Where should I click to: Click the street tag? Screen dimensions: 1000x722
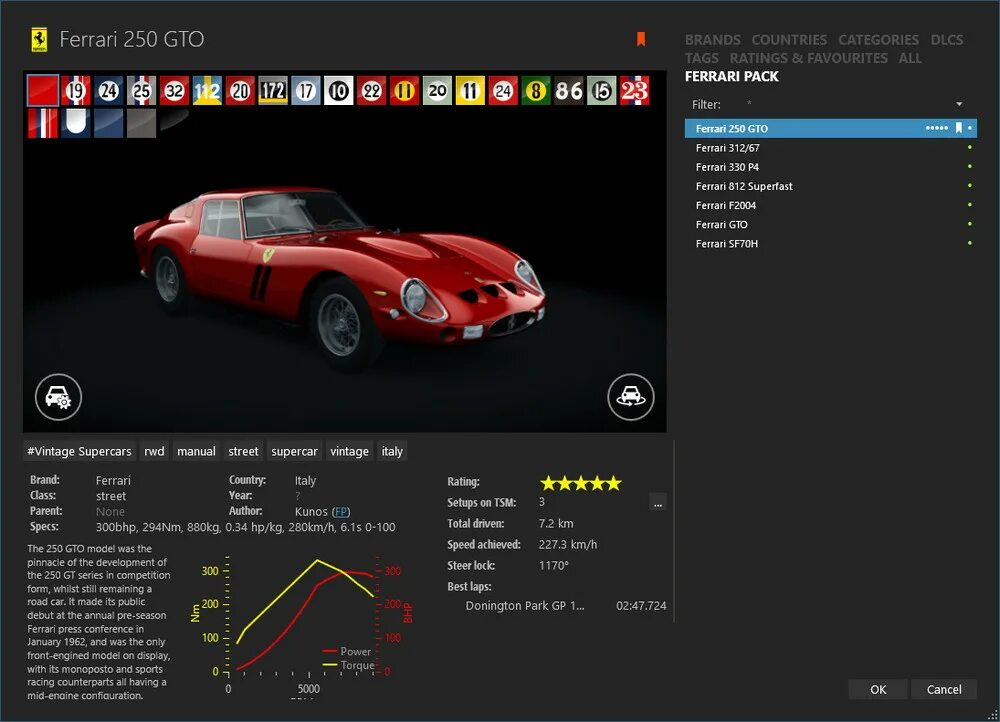(x=244, y=451)
